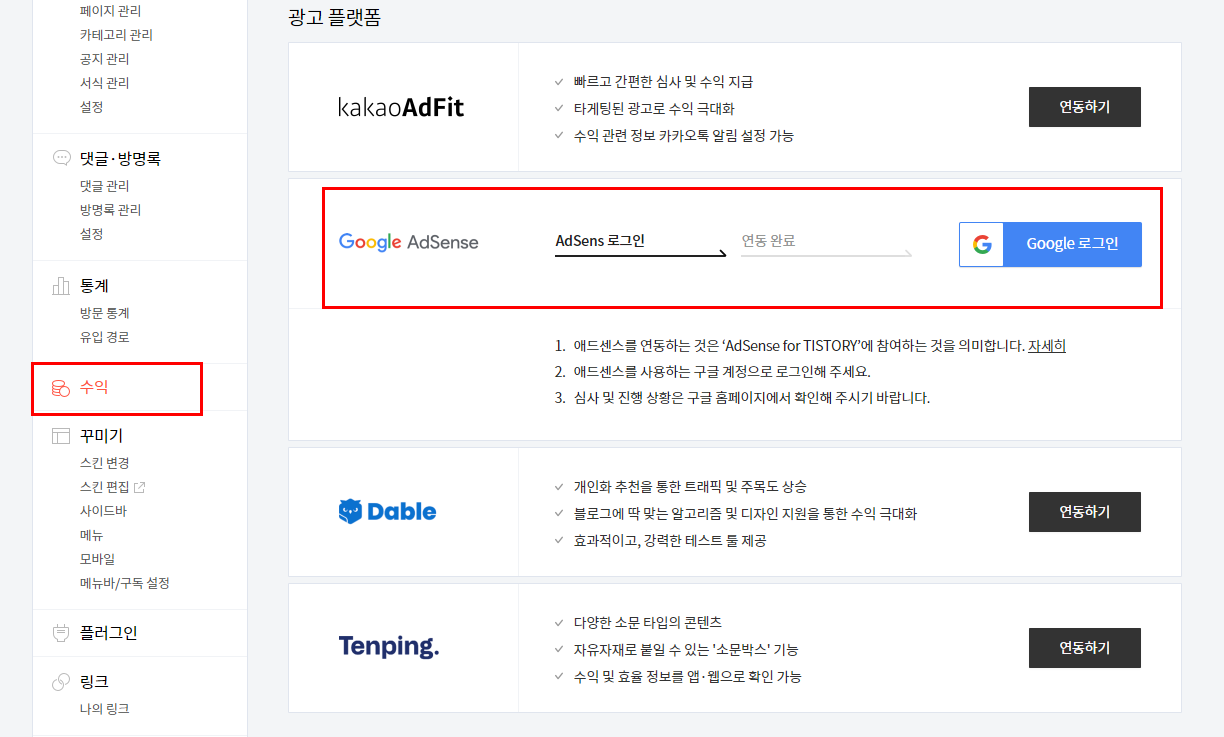Open 방명록 관리 in the sidebar

(110, 210)
